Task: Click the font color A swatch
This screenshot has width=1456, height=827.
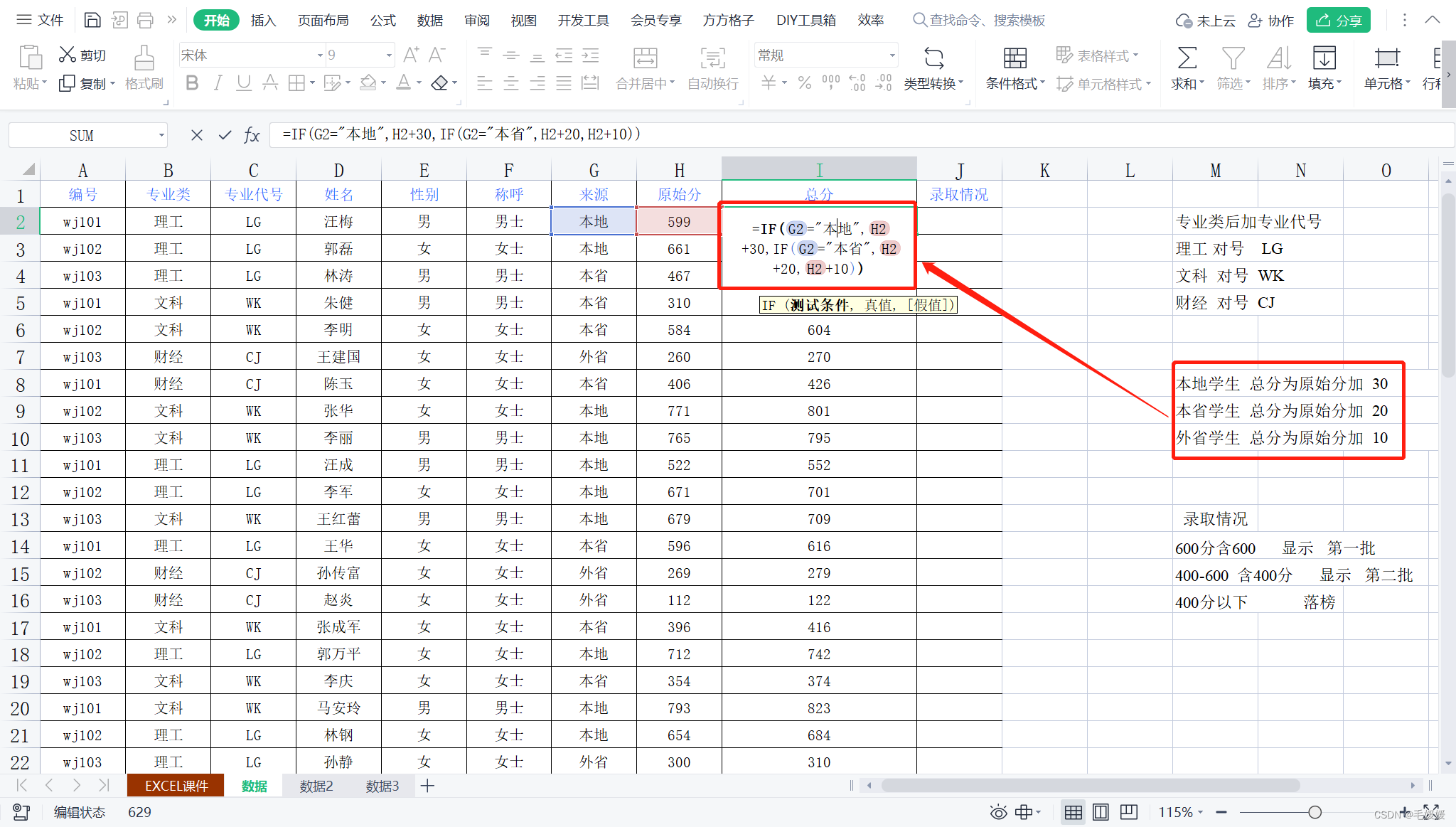Action: 403,83
